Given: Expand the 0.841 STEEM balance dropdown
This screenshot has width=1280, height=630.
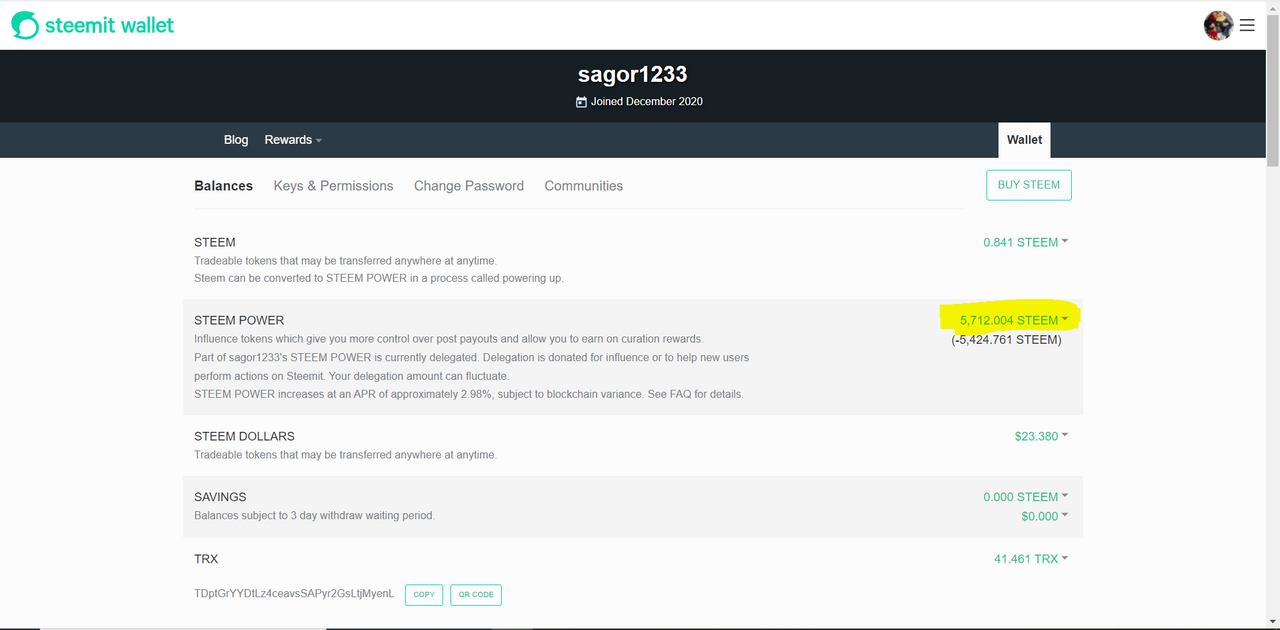Looking at the screenshot, I should pos(1025,242).
